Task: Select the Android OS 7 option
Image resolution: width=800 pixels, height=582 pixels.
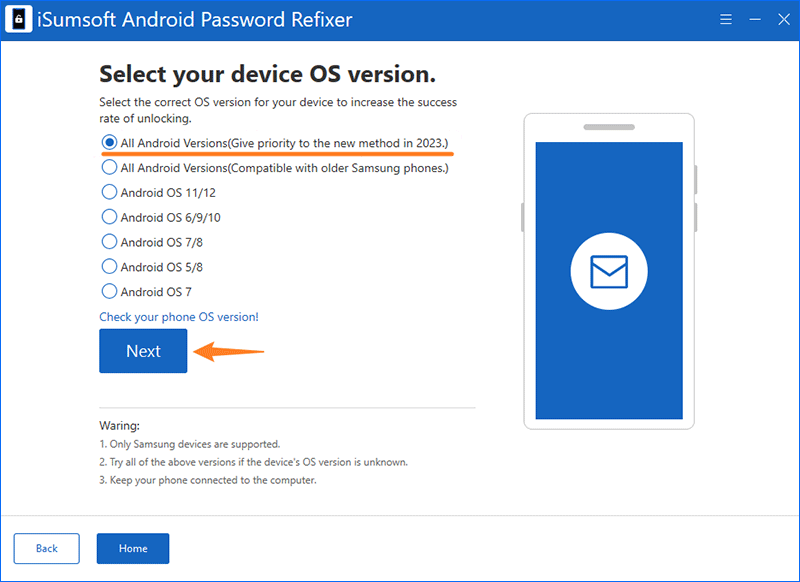Action: coord(110,292)
